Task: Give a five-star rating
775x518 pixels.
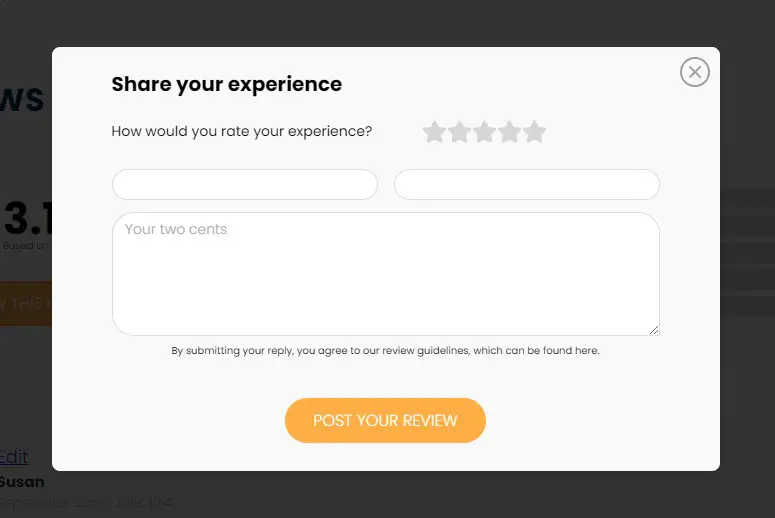Action: (535, 132)
